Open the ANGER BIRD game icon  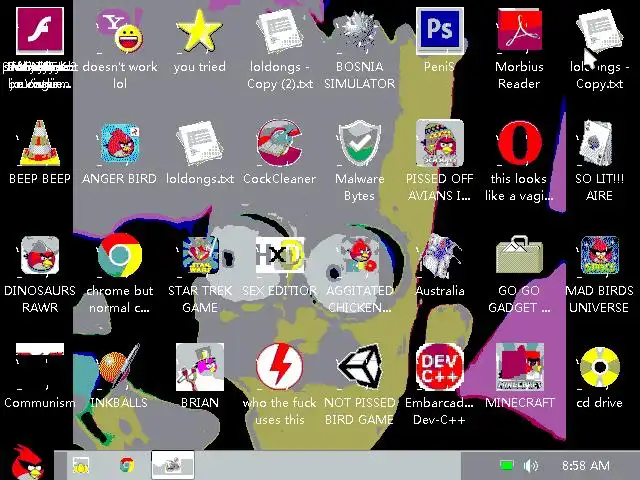[120, 144]
